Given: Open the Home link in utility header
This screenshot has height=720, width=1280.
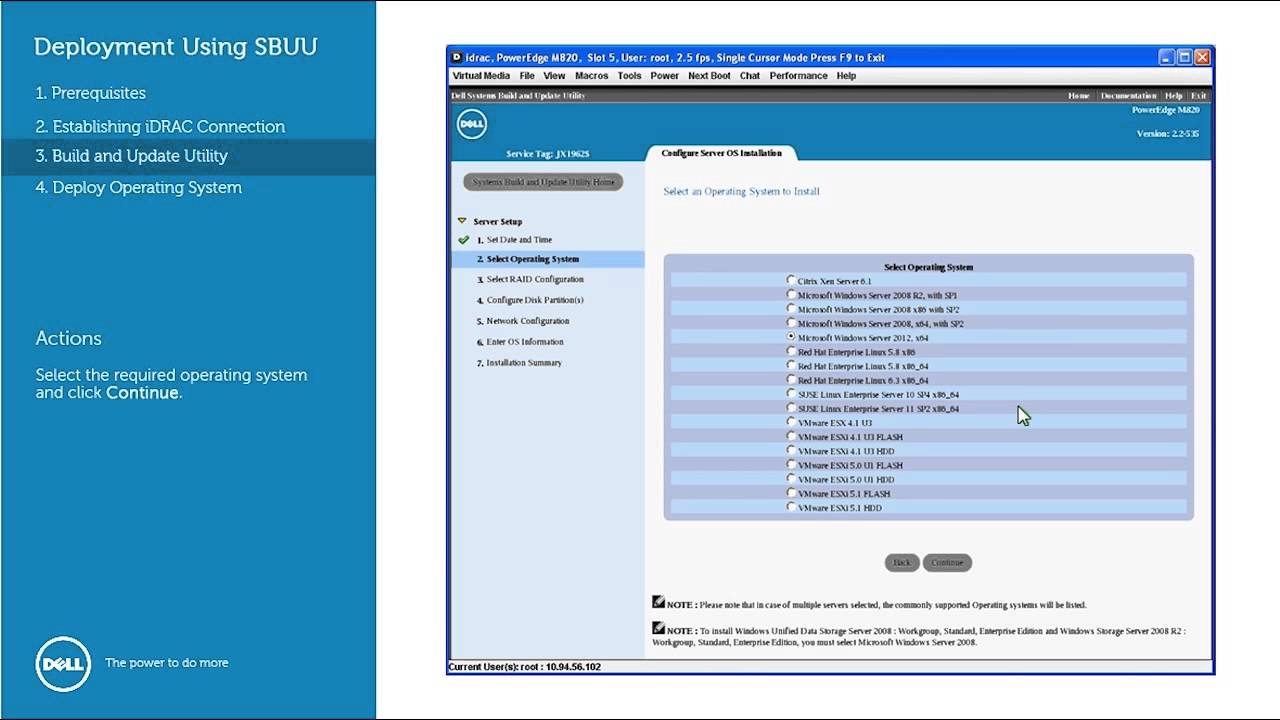Looking at the screenshot, I should click(x=1078, y=96).
